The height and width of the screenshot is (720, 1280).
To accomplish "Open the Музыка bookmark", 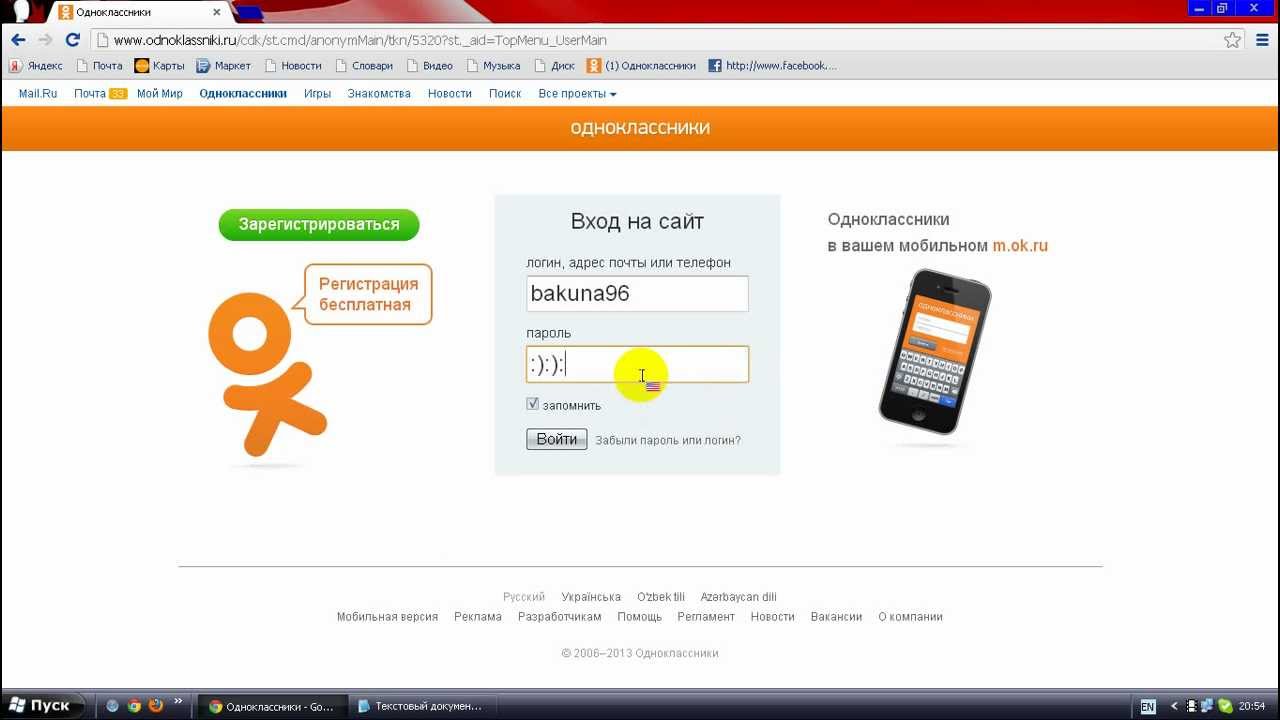I will pyautogui.click(x=492, y=66).
